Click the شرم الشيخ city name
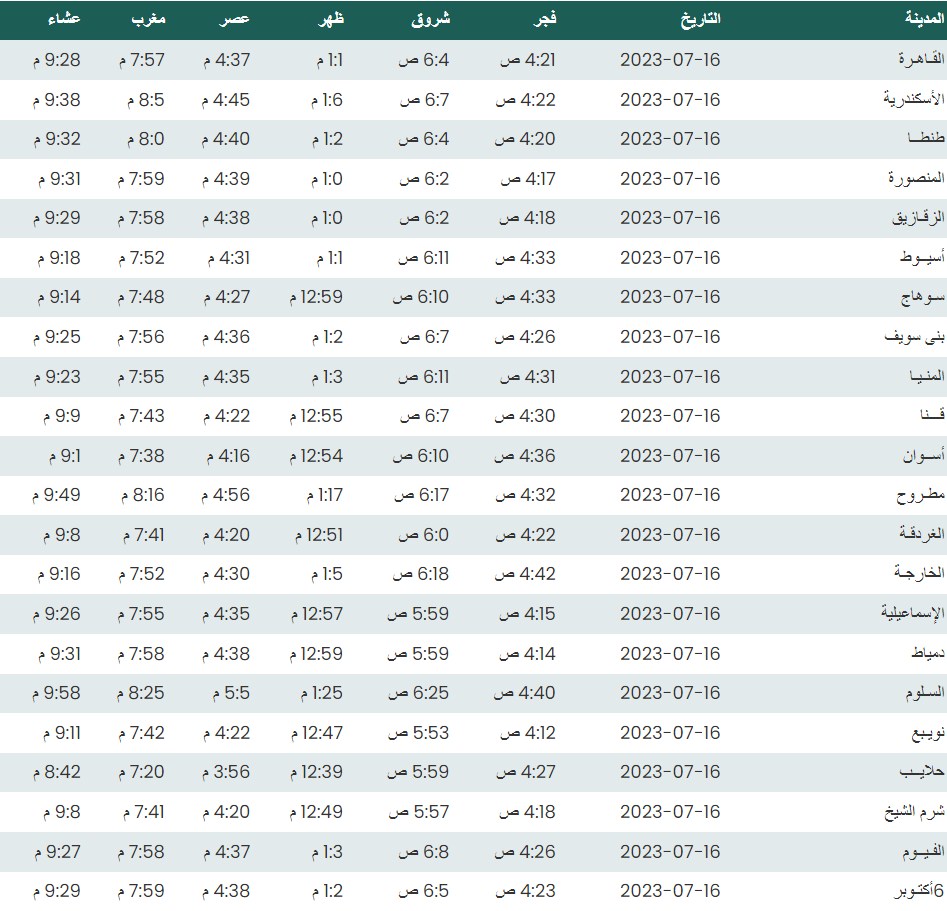This screenshot has width=947, height=911. (906, 812)
